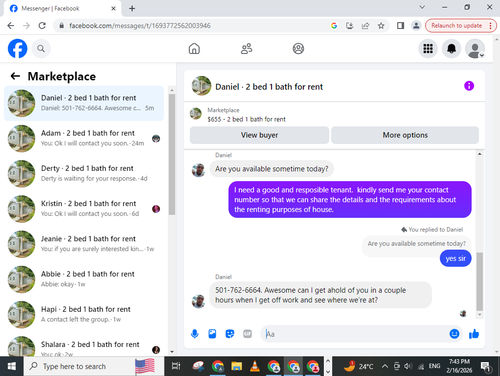Toggle the browser side panel
This screenshot has width=500, height=376.
(x=400, y=26)
